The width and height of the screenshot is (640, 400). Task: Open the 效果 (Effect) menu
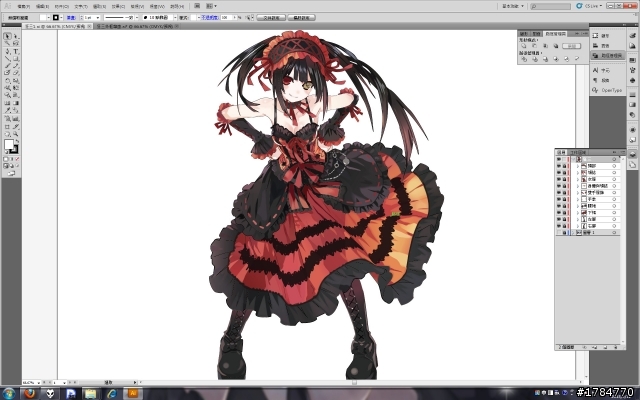(118, 7)
